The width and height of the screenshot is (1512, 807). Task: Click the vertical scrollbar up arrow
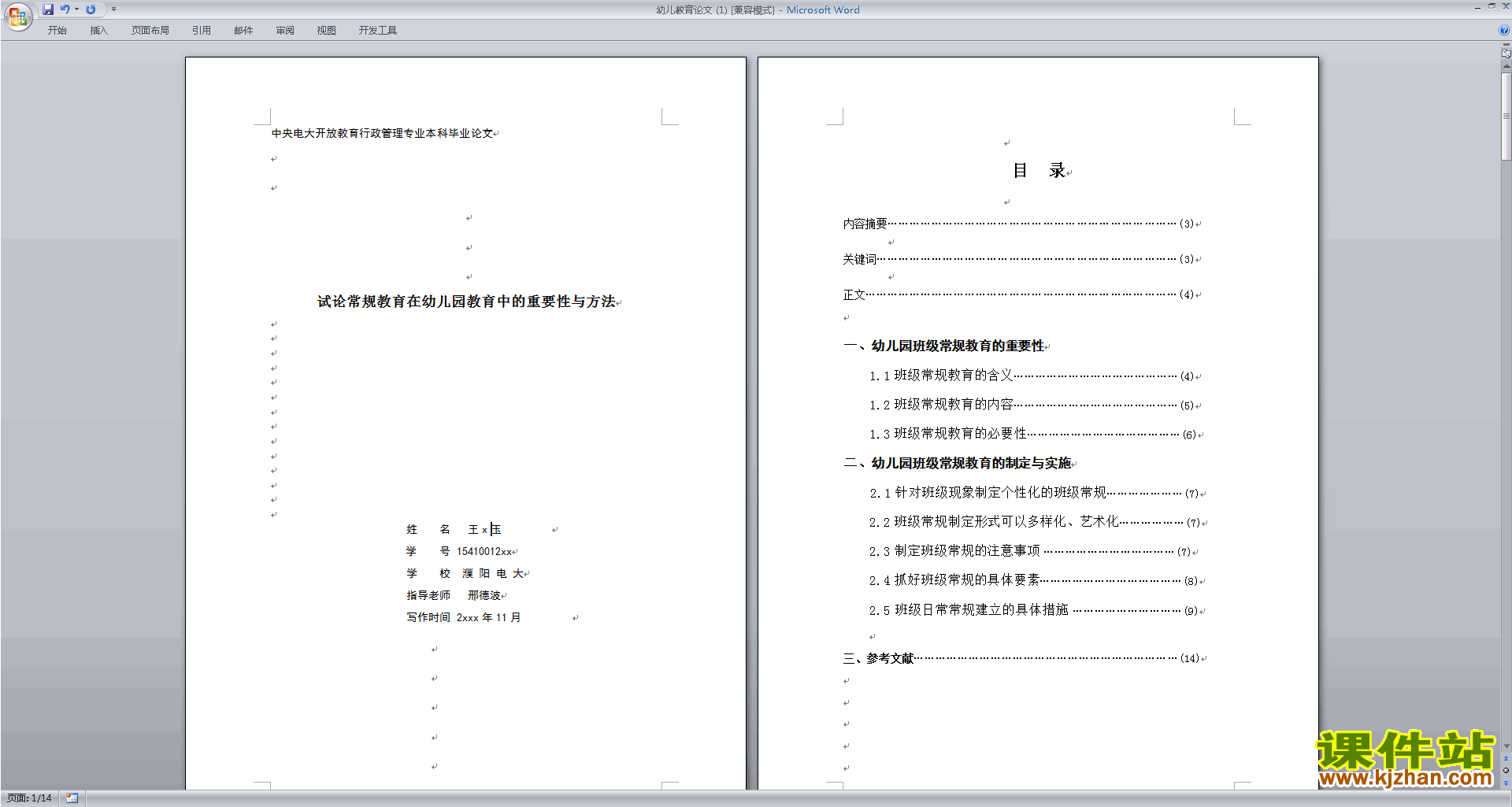[1506, 66]
